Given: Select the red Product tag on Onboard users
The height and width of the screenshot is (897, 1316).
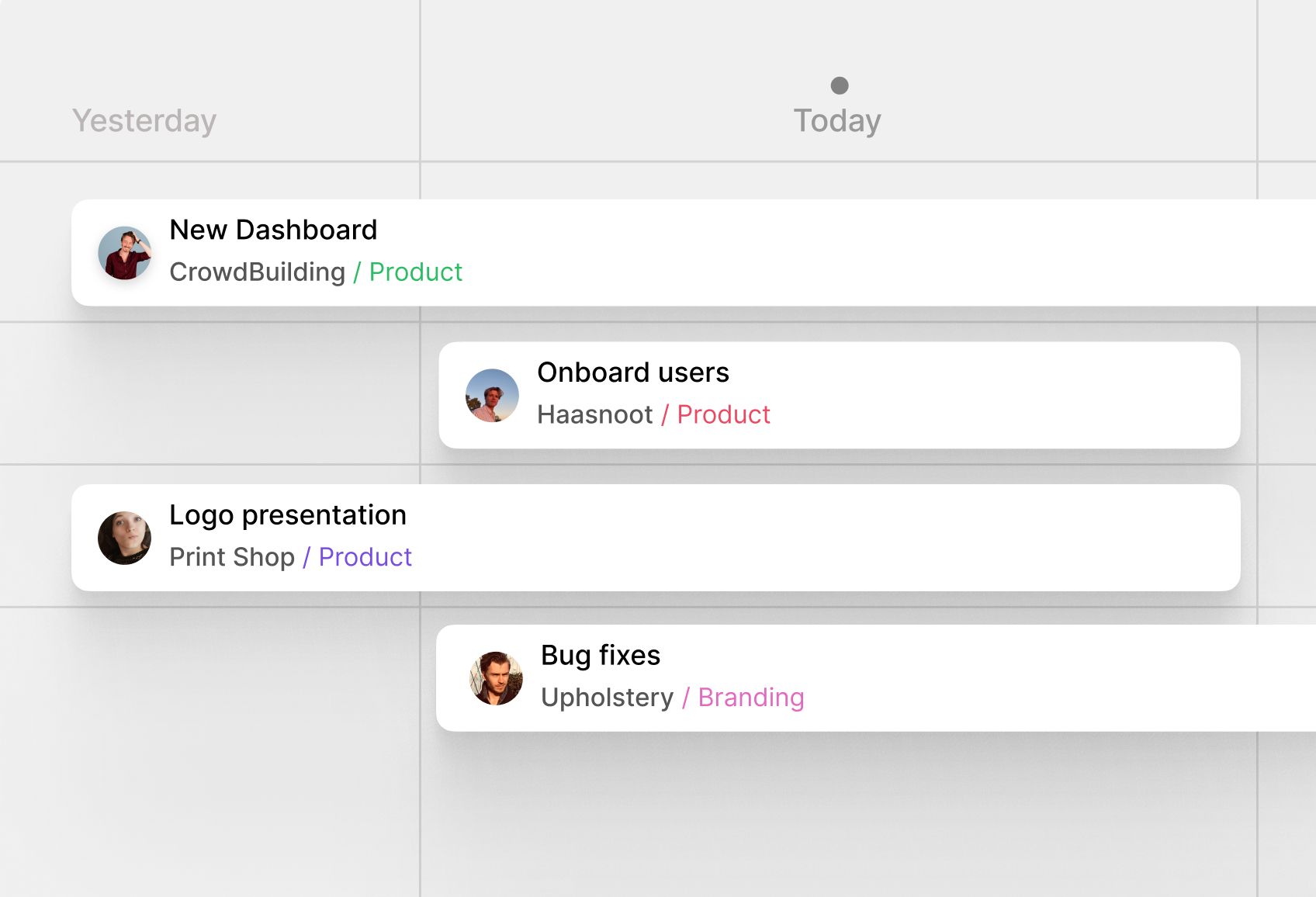Looking at the screenshot, I should (x=723, y=414).
